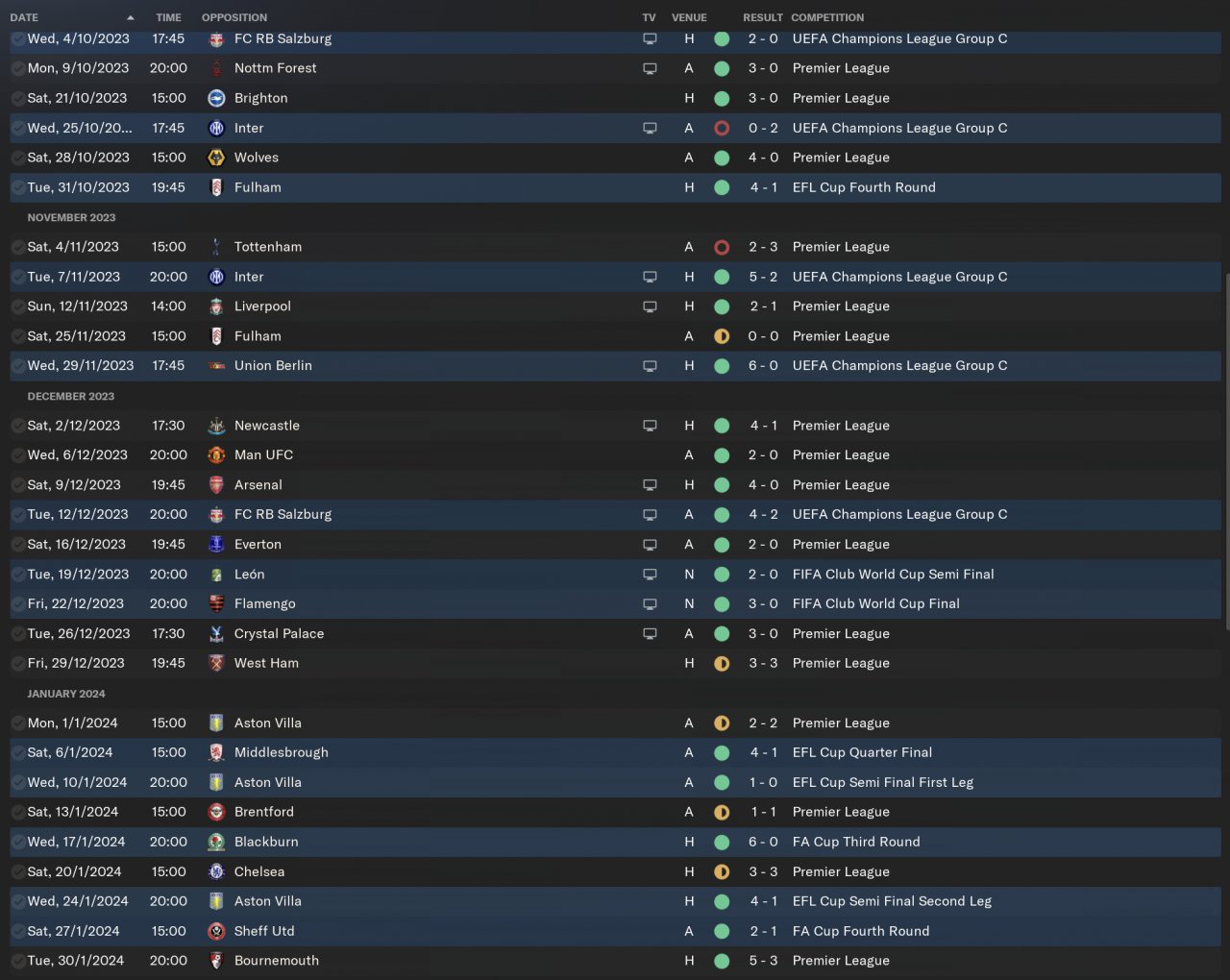Click the Chelsea club badge

[x=216, y=872]
